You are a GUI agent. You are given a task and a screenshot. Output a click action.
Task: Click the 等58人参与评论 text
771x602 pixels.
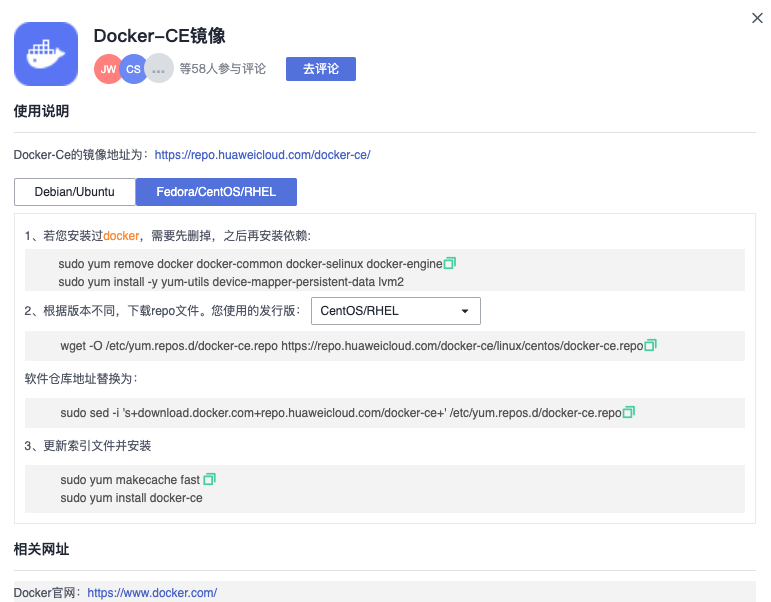pos(222,69)
